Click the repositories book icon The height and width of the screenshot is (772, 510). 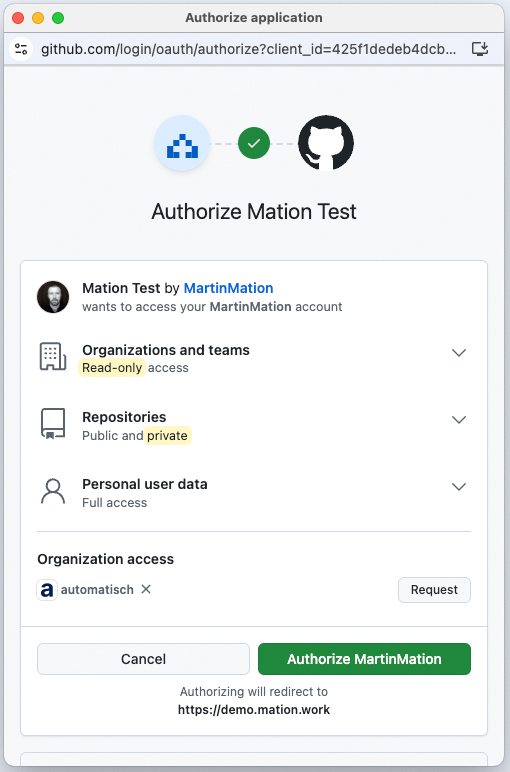click(53, 423)
